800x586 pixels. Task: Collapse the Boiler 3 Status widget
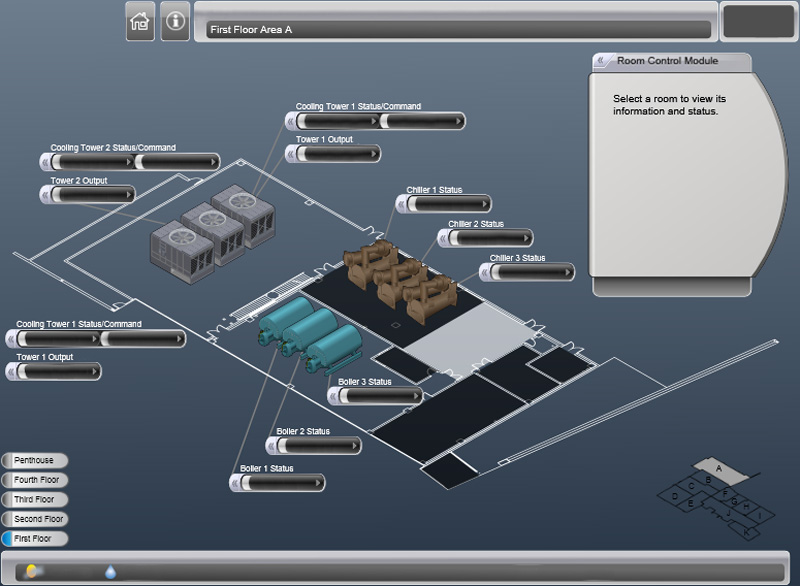pos(333,396)
